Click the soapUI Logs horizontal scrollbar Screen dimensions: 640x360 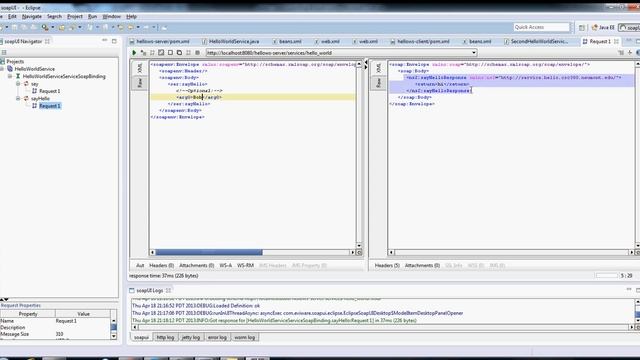[383, 327]
